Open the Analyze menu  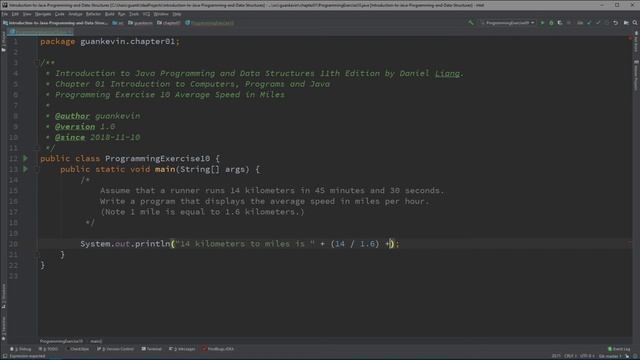pos(75,14)
